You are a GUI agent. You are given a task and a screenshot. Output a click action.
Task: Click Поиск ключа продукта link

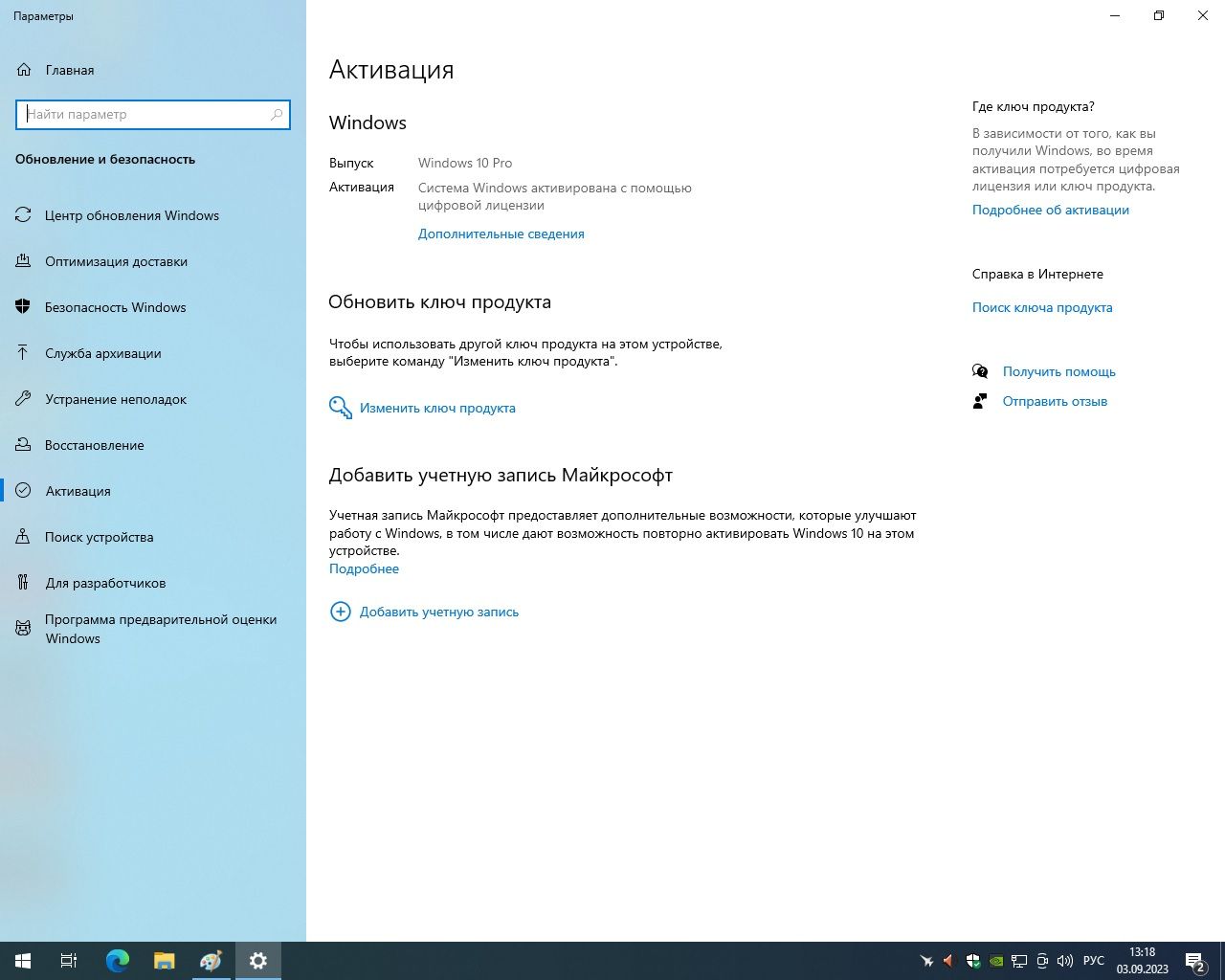click(x=1042, y=307)
